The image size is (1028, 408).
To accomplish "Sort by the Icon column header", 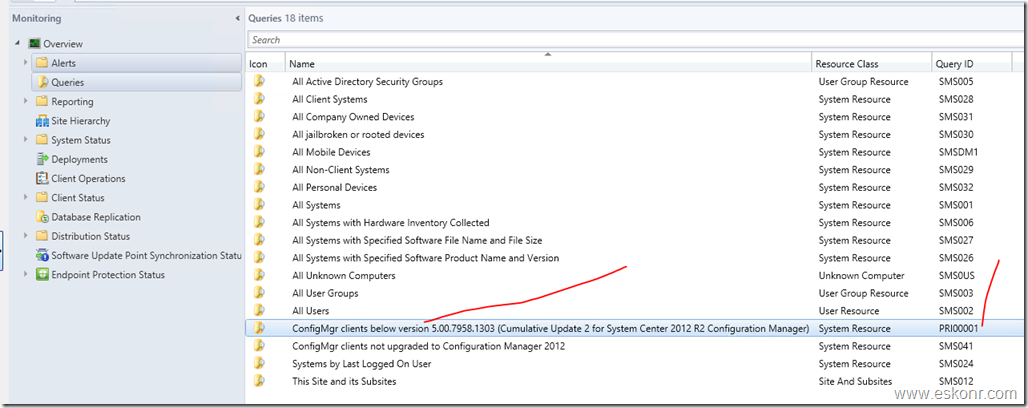I will [x=267, y=64].
